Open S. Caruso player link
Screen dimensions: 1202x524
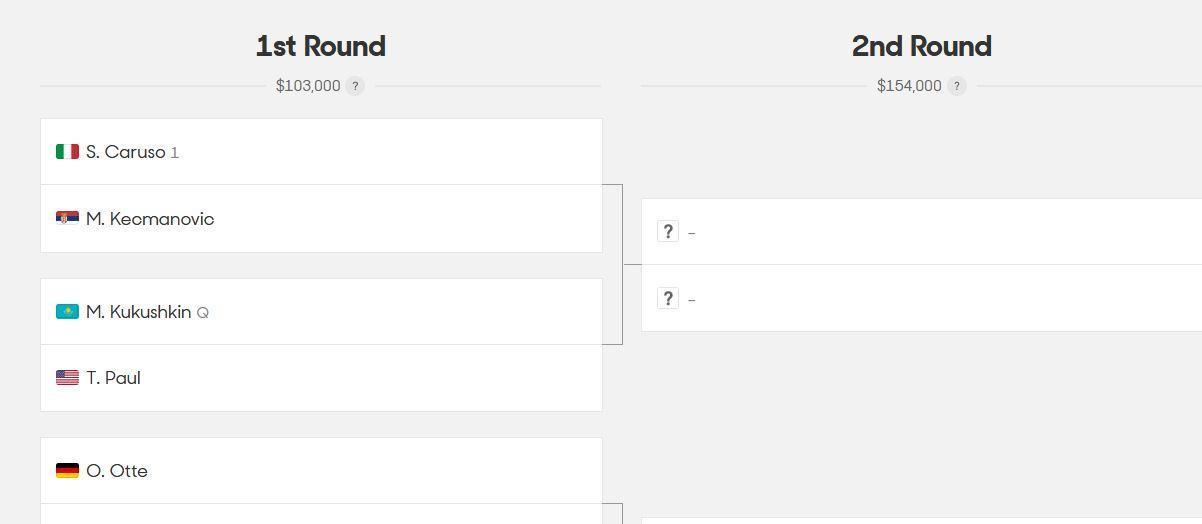[x=125, y=152]
